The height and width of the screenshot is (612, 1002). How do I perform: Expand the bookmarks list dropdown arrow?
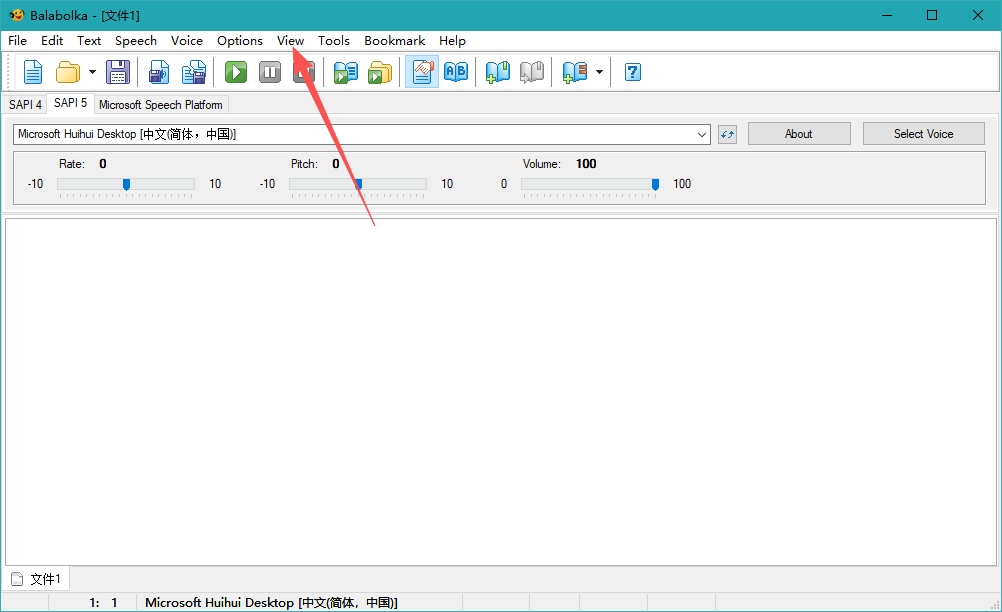(599, 72)
